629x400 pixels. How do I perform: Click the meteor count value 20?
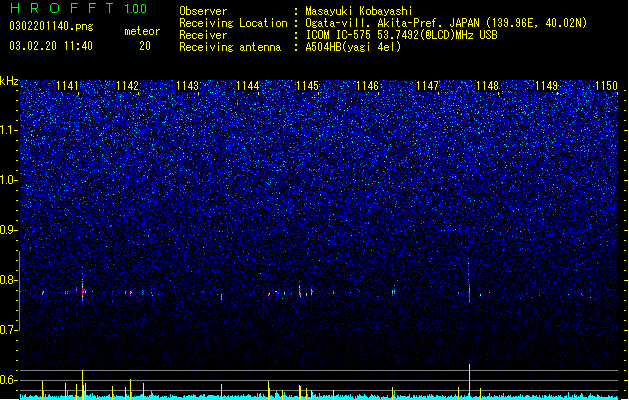click(145, 46)
